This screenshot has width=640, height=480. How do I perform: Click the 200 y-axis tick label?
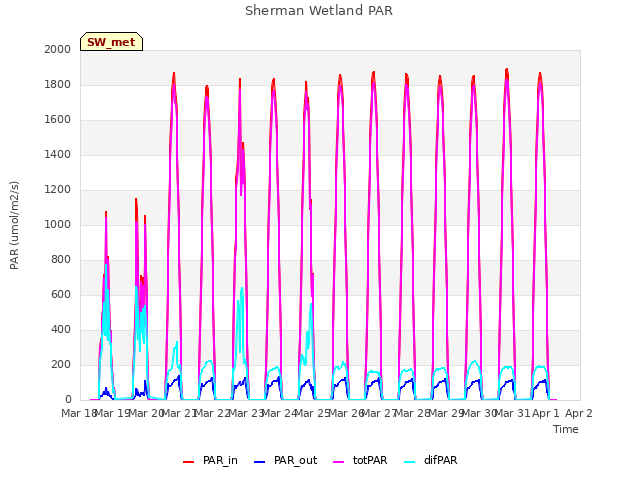coord(61,364)
